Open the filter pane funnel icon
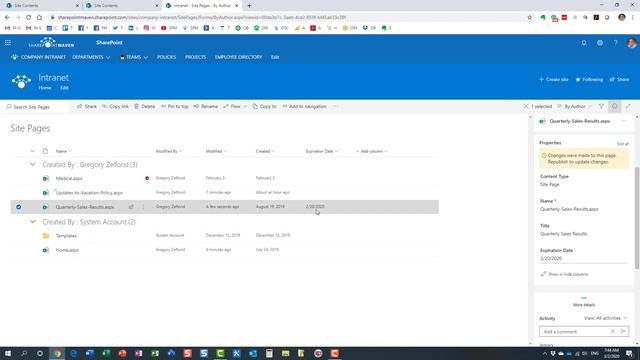 tap(601, 107)
